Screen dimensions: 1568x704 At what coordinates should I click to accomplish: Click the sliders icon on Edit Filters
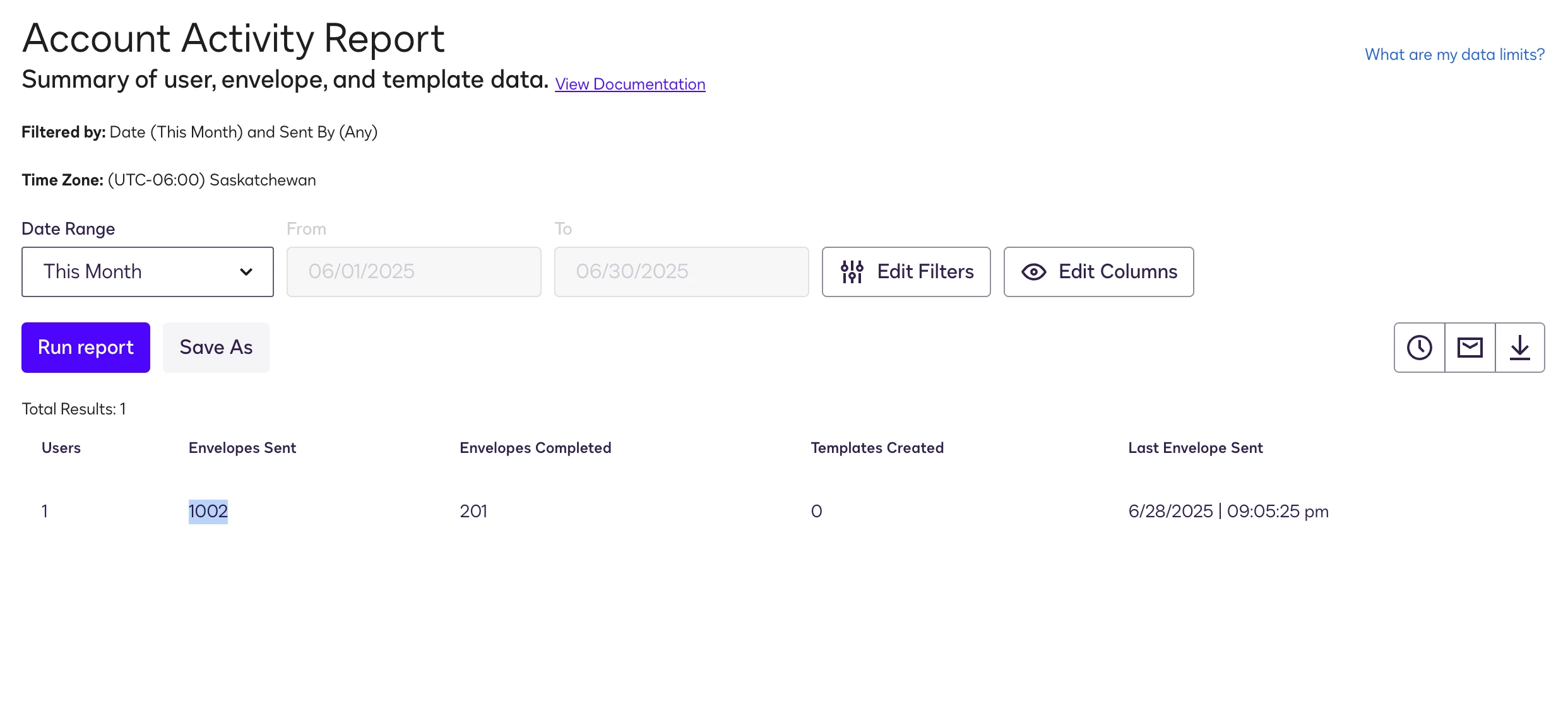[x=852, y=272]
